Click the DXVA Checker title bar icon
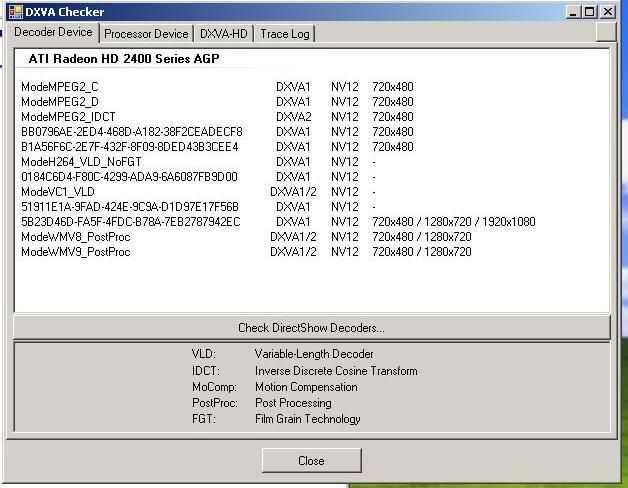 (16, 12)
